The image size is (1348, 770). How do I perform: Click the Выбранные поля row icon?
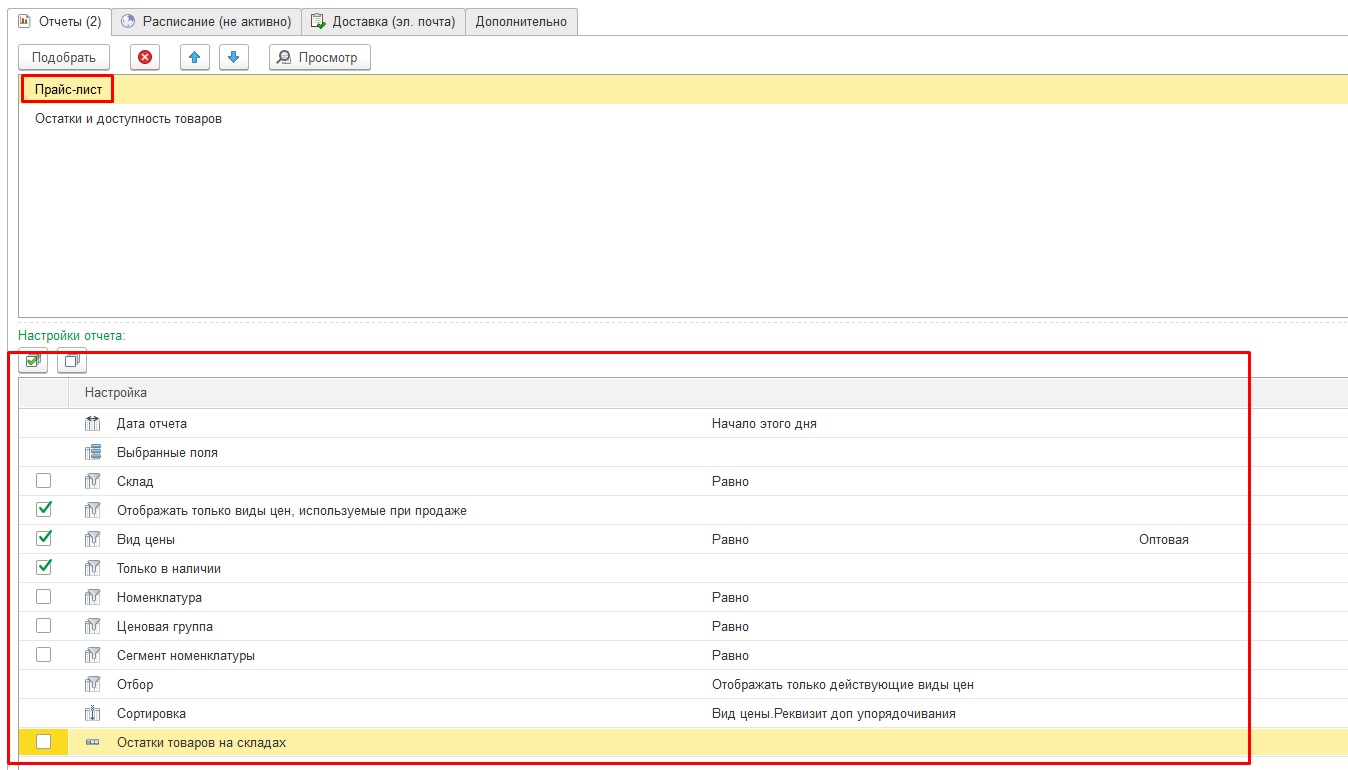coord(93,452)
